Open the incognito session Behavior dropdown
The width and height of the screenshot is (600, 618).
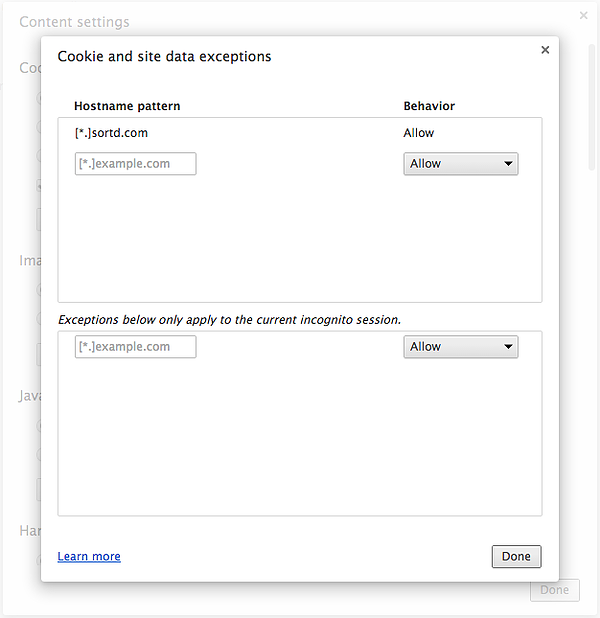point(460,347)
